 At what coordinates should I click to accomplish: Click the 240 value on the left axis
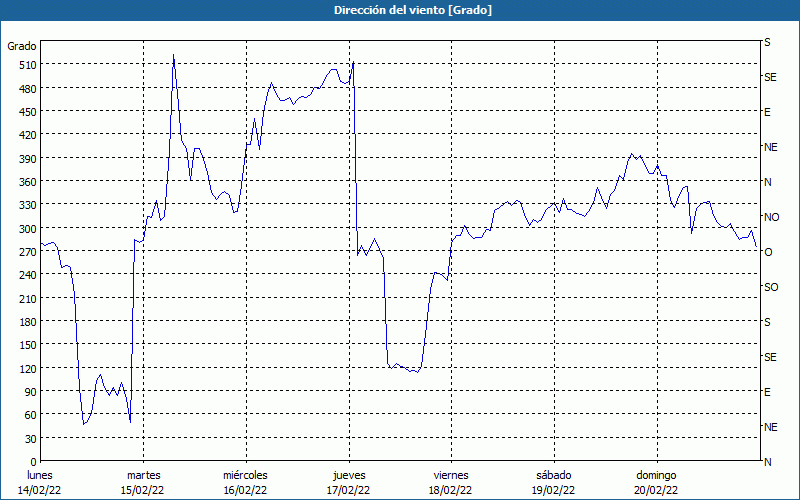[x=28, y=275]
